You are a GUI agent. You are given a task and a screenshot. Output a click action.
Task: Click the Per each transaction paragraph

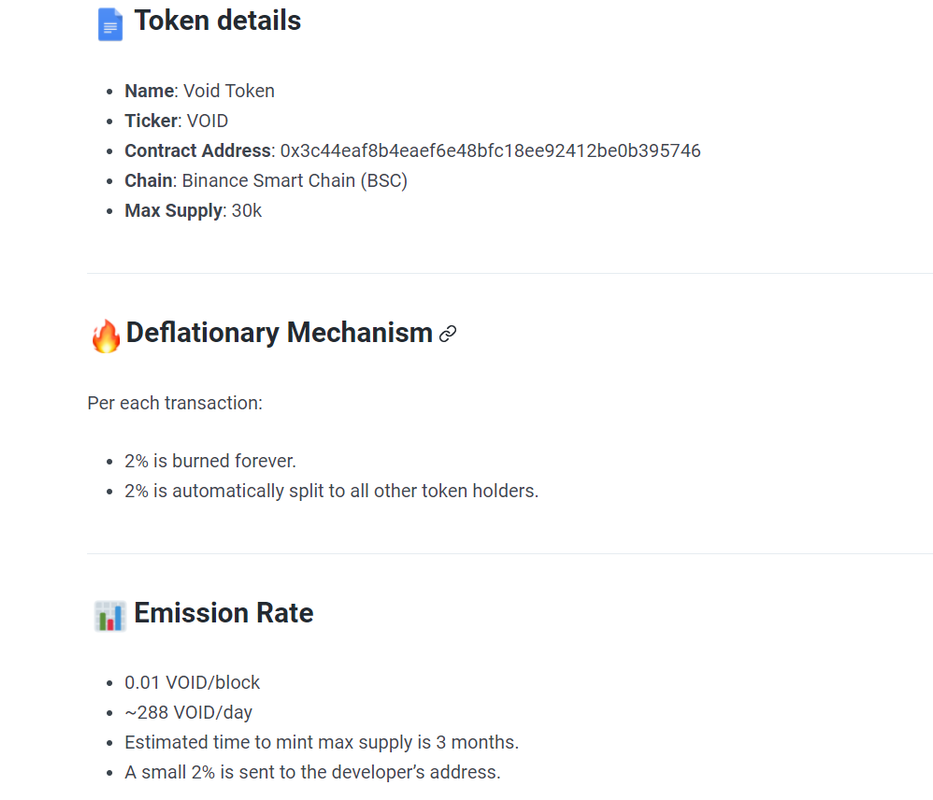(175, 403)
